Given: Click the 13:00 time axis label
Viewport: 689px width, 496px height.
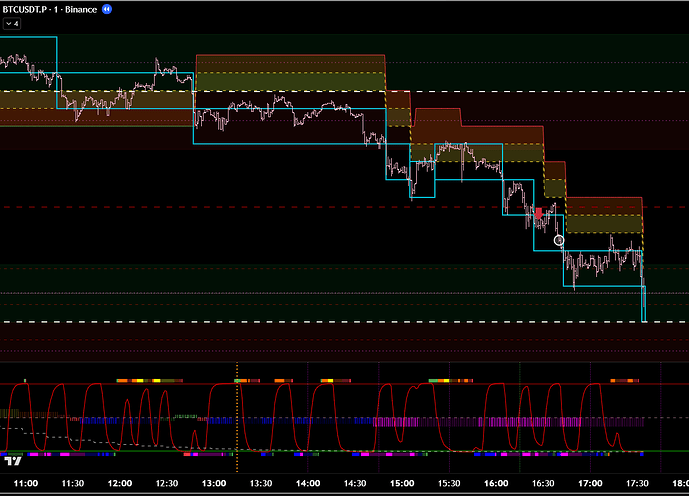Looking at the screenshot, I should [214, 483].
